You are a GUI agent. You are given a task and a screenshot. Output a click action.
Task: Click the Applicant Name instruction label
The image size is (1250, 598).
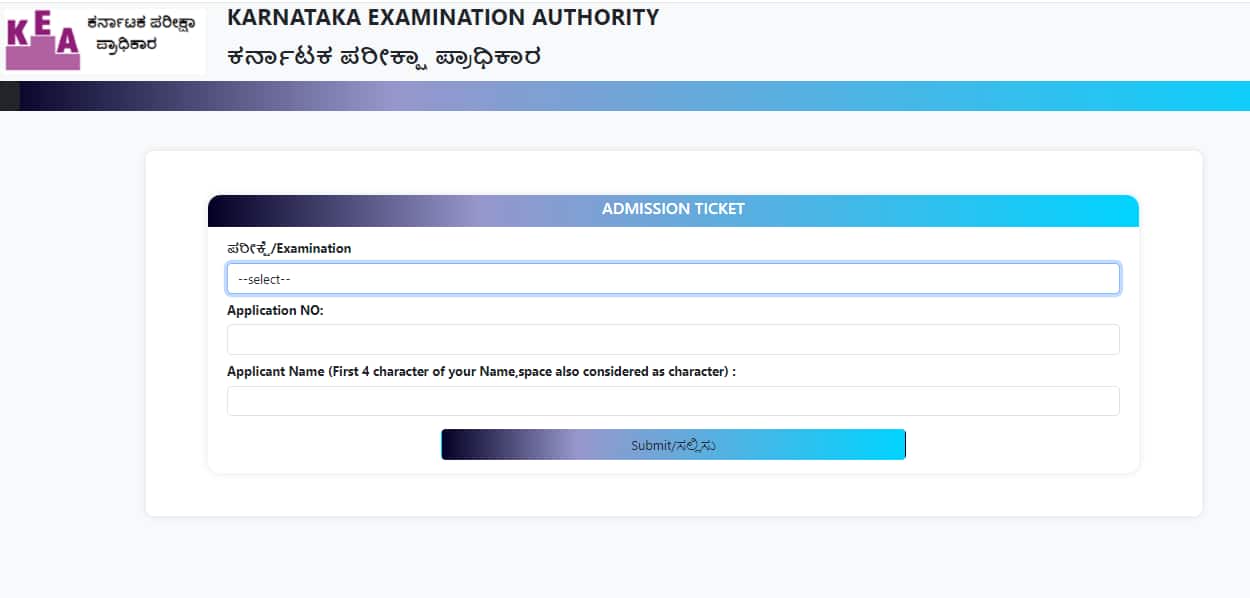click(x=481, y=372)
